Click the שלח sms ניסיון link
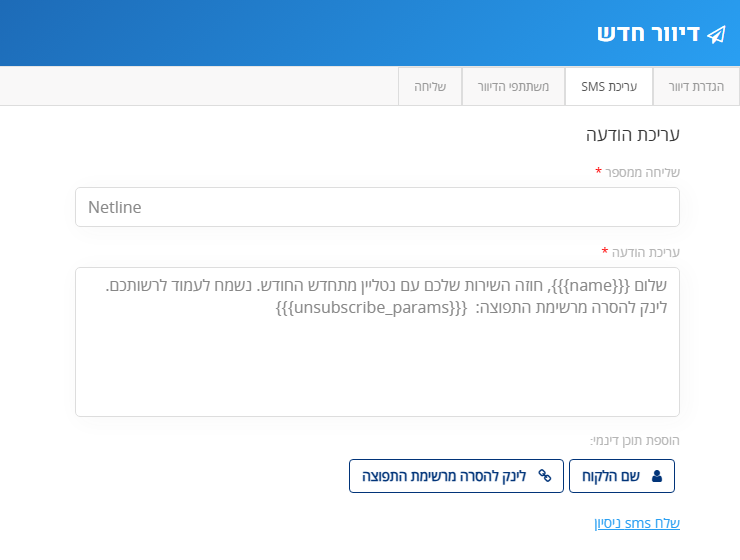Viewport: 740px width, 560px height. click(637, 523)
